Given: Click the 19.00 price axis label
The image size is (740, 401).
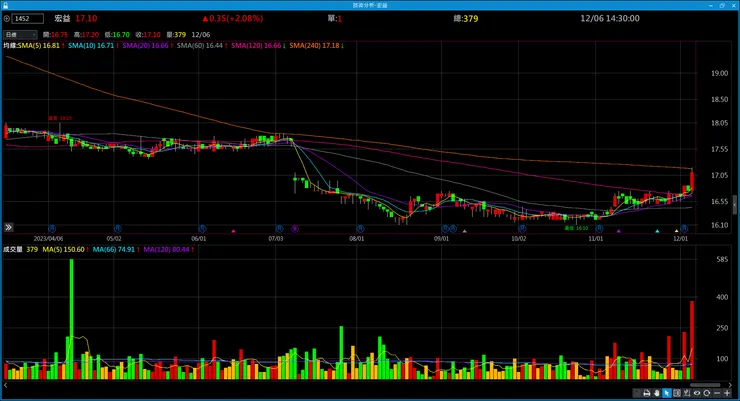Looking at the screenshot, I should pos(720,73).
